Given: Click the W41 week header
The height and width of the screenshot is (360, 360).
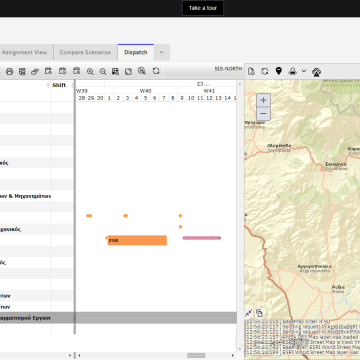Looking at the screenshot, I should [209, 91].
